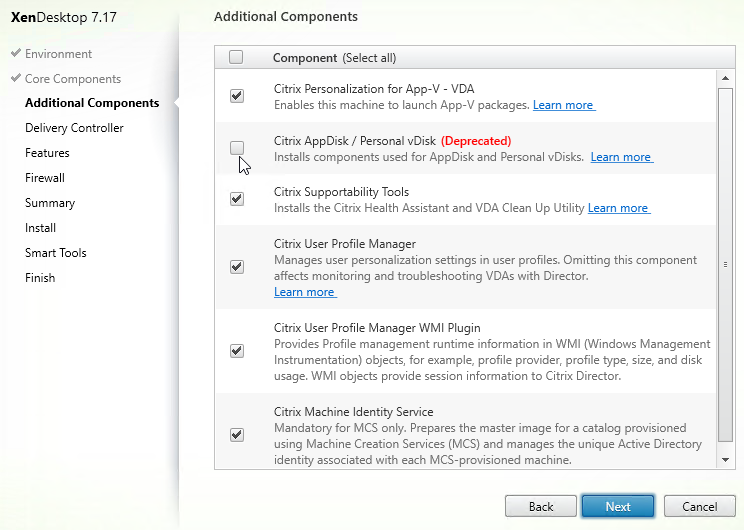Select the Delivery Controller step
744x530 pixels.
click(x=74, y=128)
